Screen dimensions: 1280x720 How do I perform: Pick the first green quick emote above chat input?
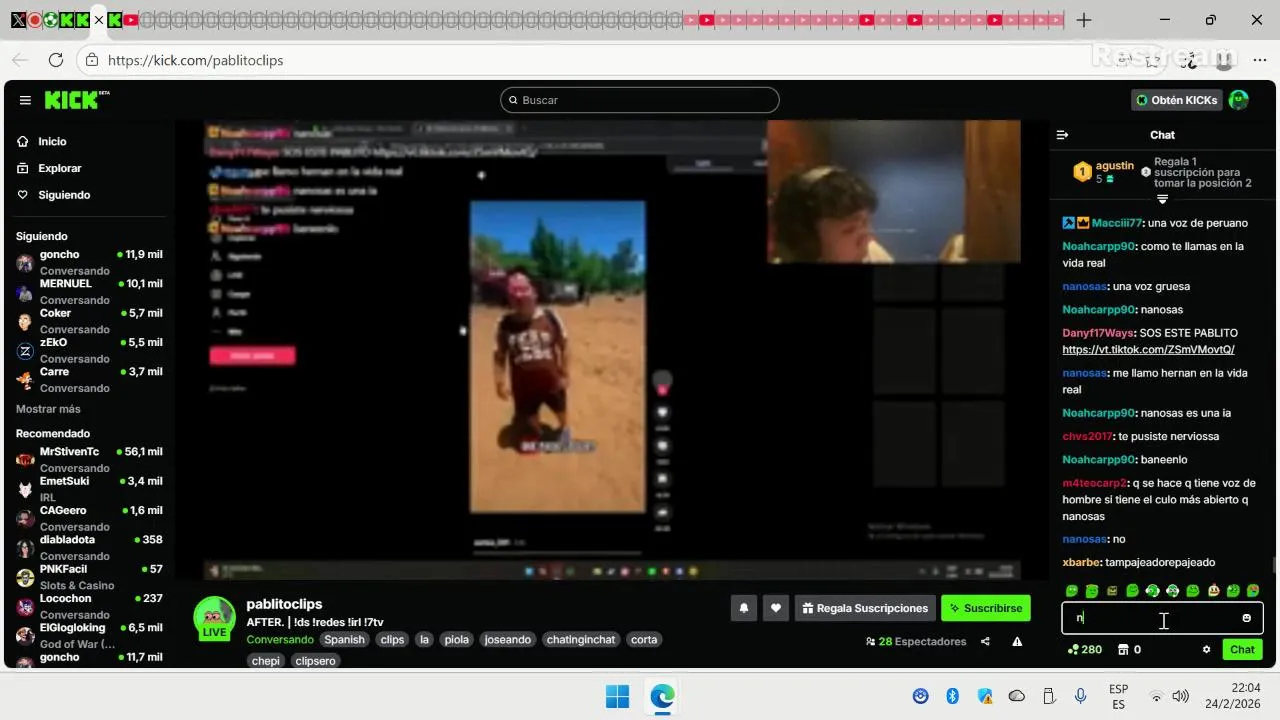[1072, 591]
